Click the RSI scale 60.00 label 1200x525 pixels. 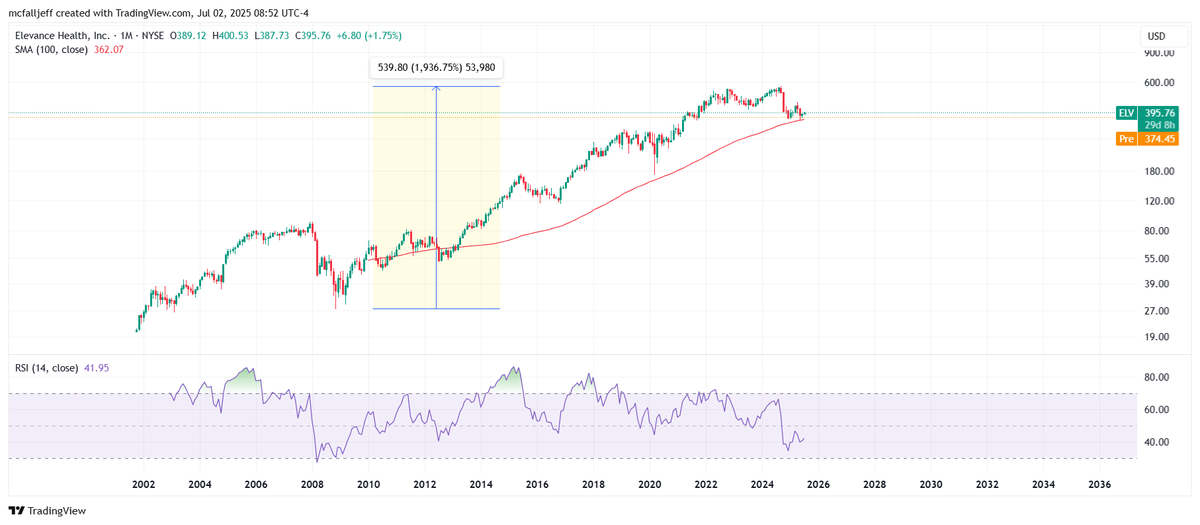click(x=1158, y=409)
